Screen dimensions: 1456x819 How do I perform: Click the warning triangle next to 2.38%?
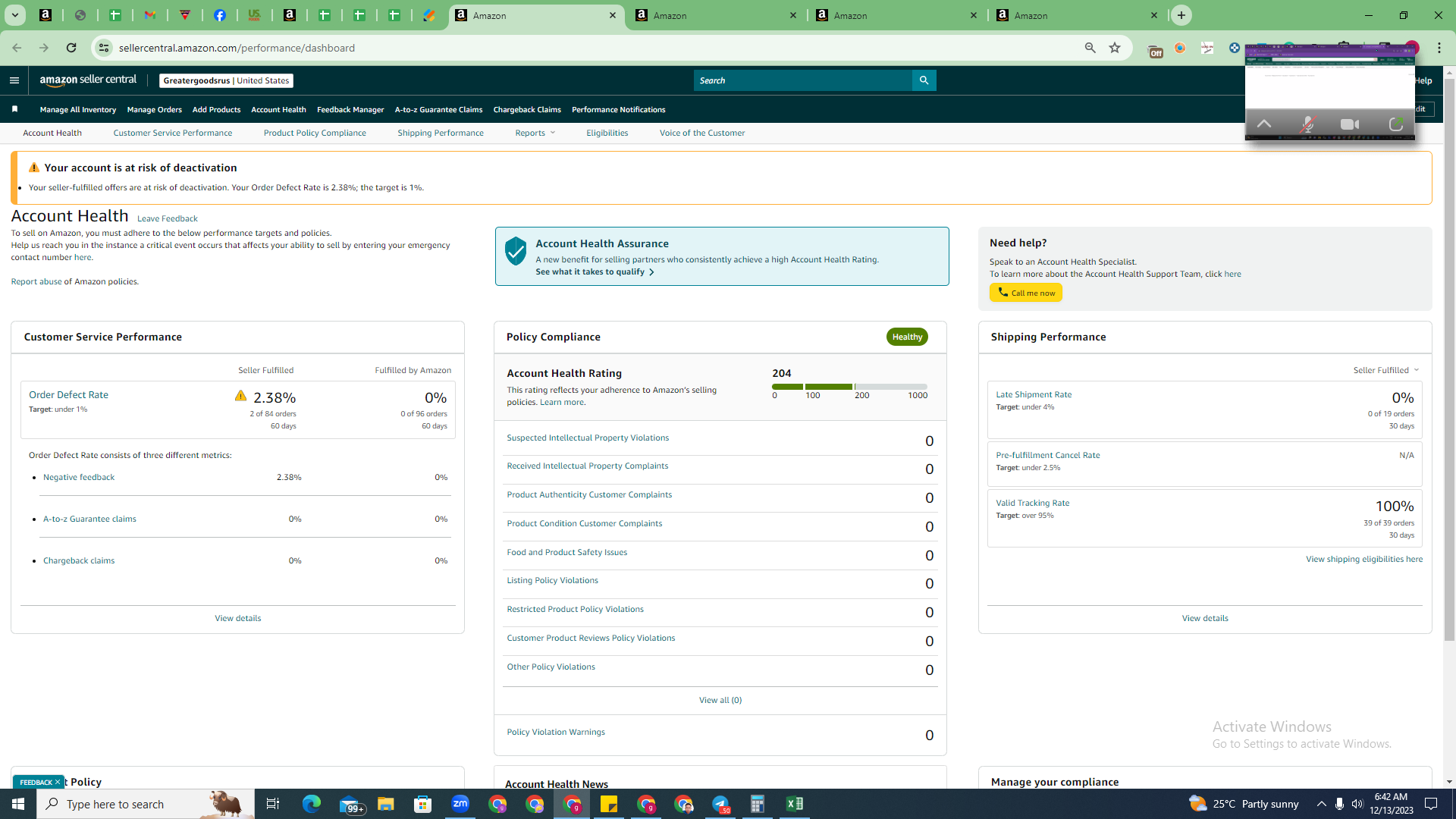240,396
